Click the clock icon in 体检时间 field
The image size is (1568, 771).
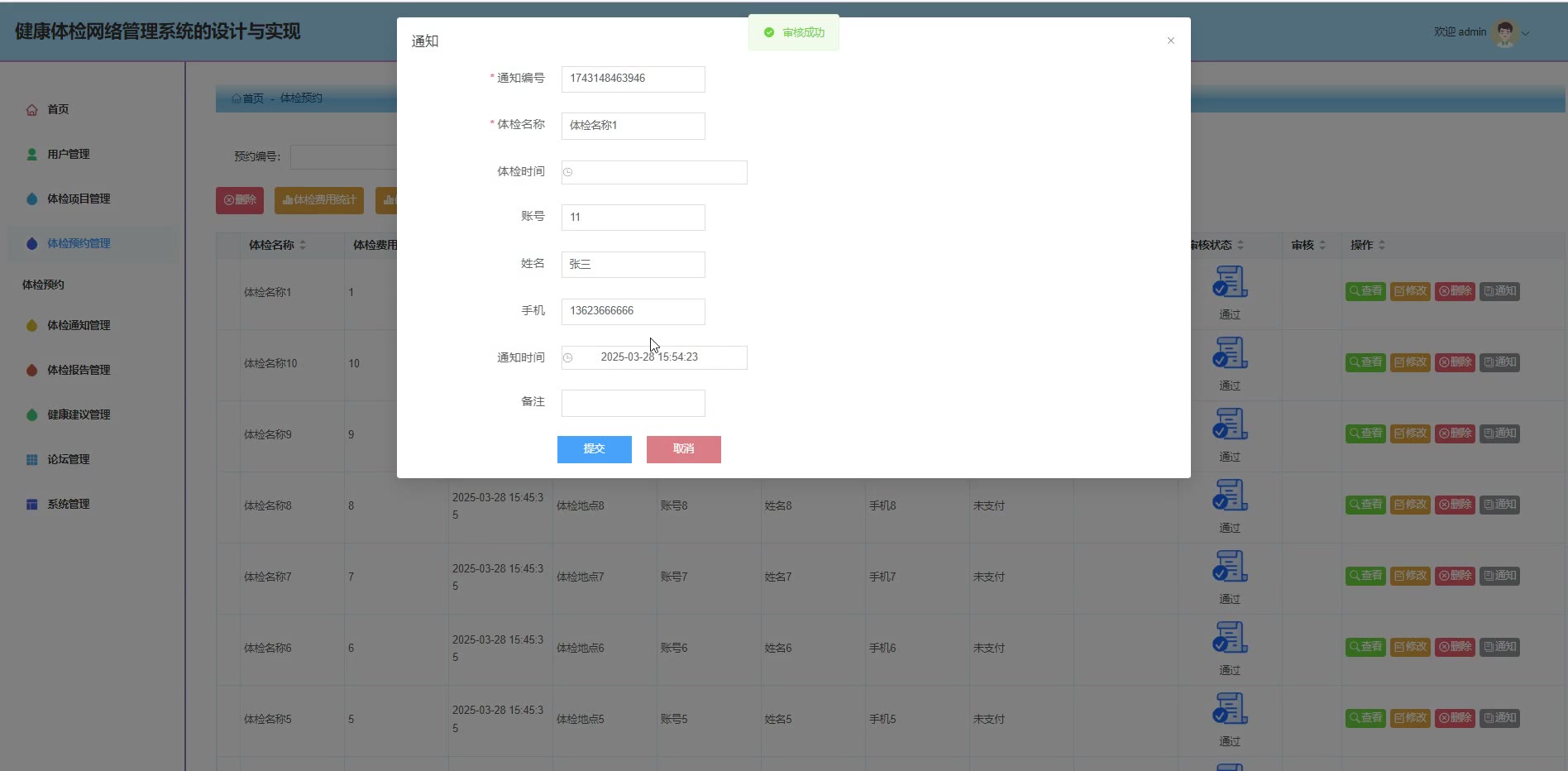[568, 172]
